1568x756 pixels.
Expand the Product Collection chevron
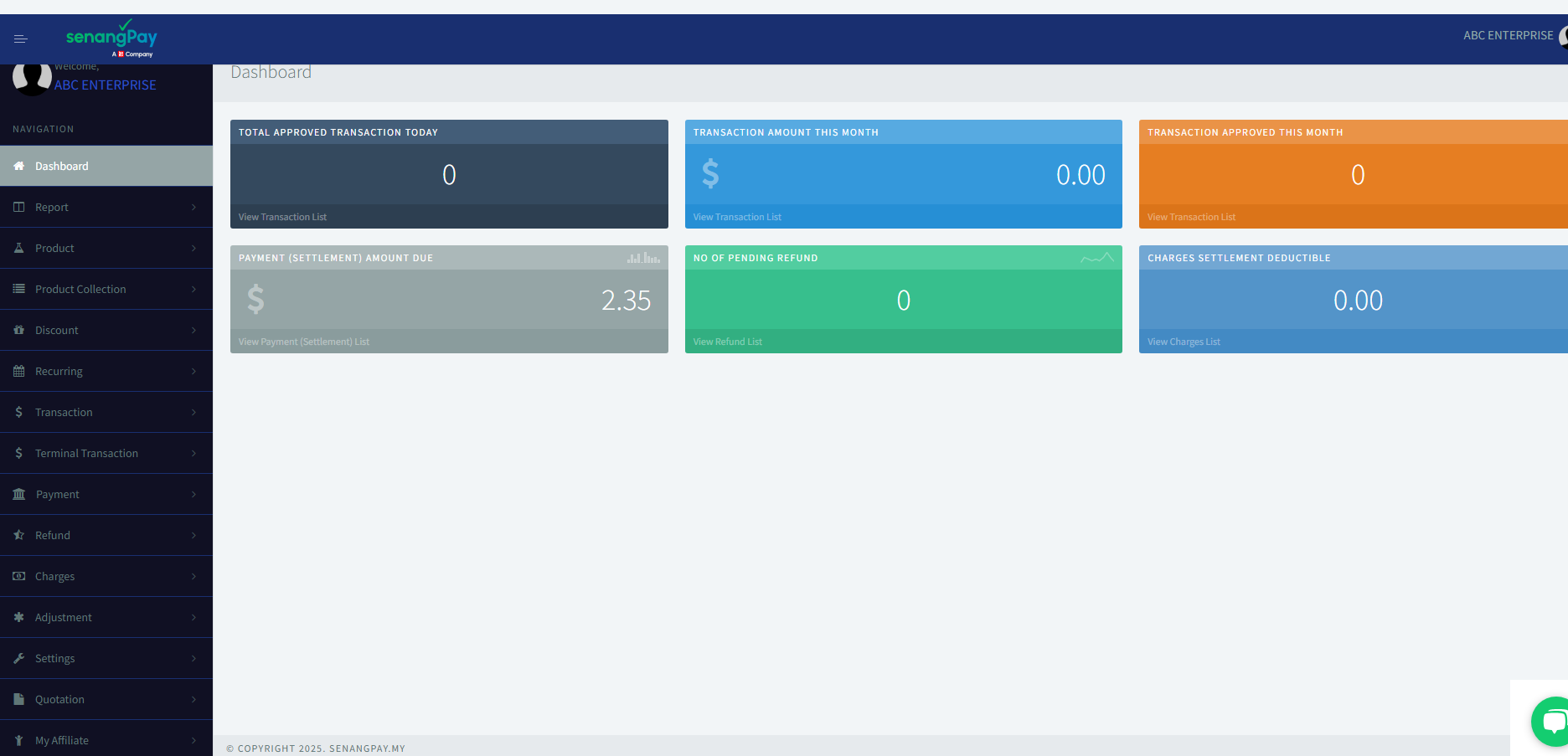193,289
